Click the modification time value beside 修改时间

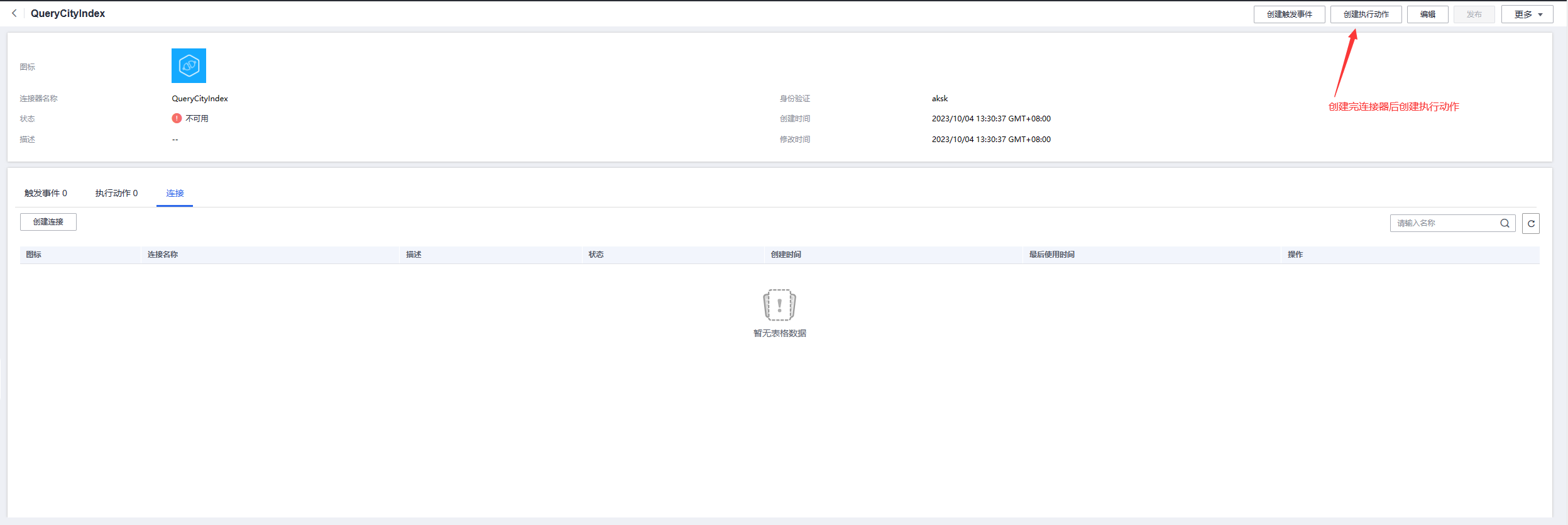(x=991, y=140)
